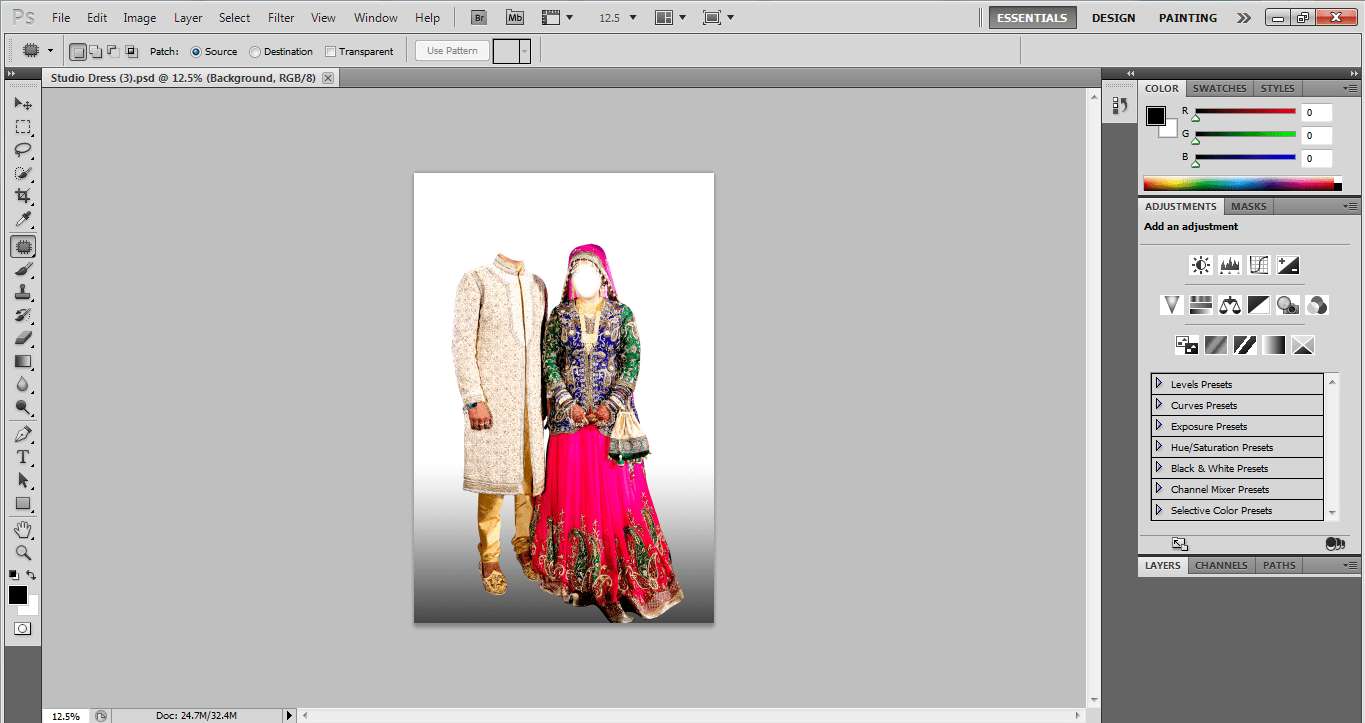Open the pattern picker dropdown

tap(525, 51)
